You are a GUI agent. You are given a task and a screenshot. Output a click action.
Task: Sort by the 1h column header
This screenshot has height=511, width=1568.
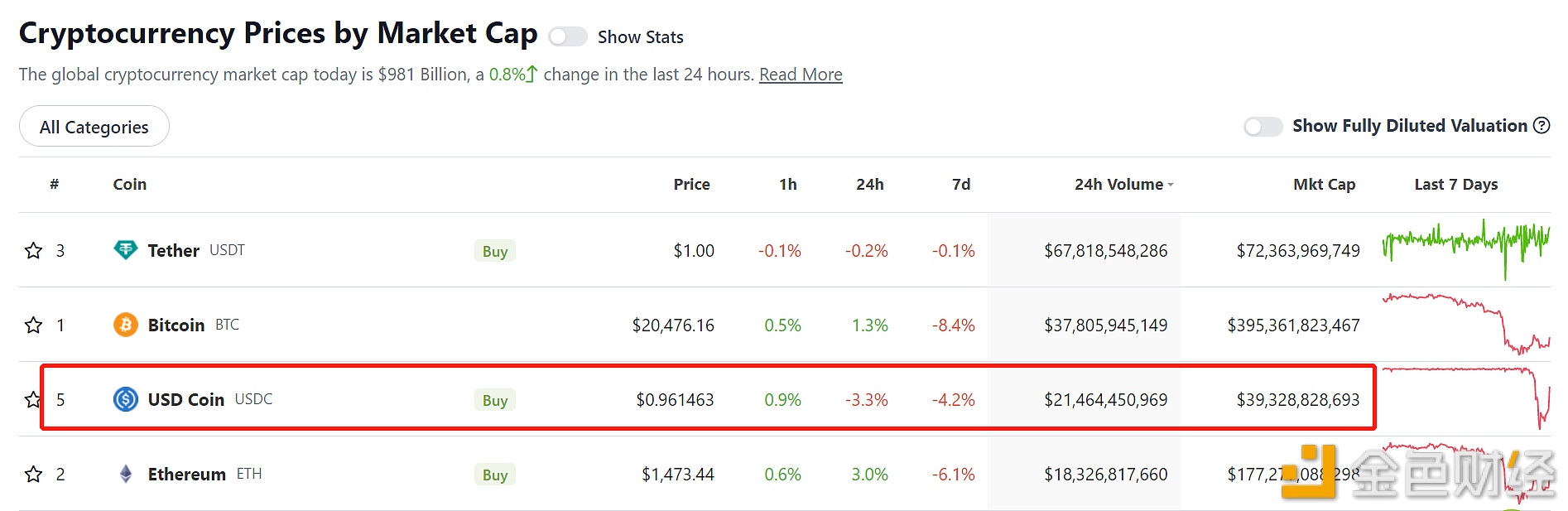pyautogui.click(x=788, y=184)
